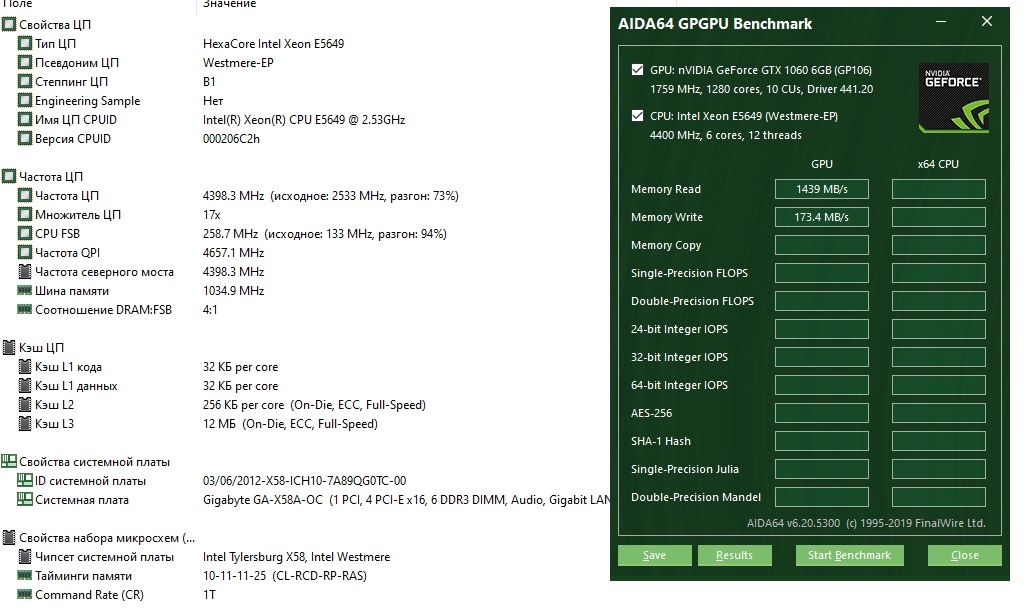
Task: Click the chip icon beside Частота северного моста
Action: pyautogui.click(x=24, y=271)
